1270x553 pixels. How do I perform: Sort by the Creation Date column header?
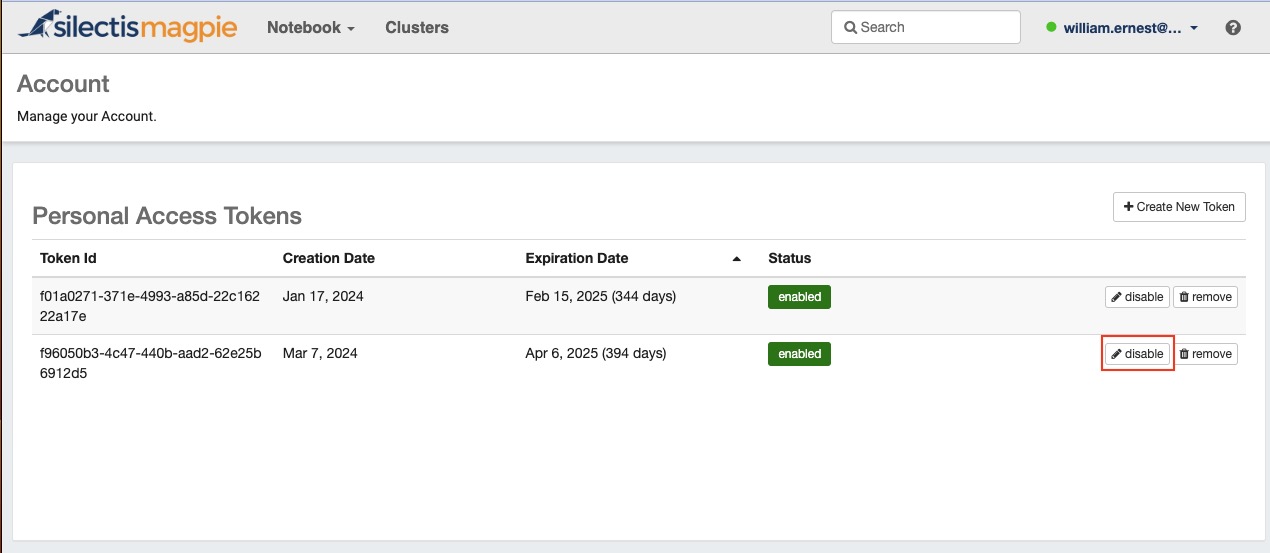(329, 258)
